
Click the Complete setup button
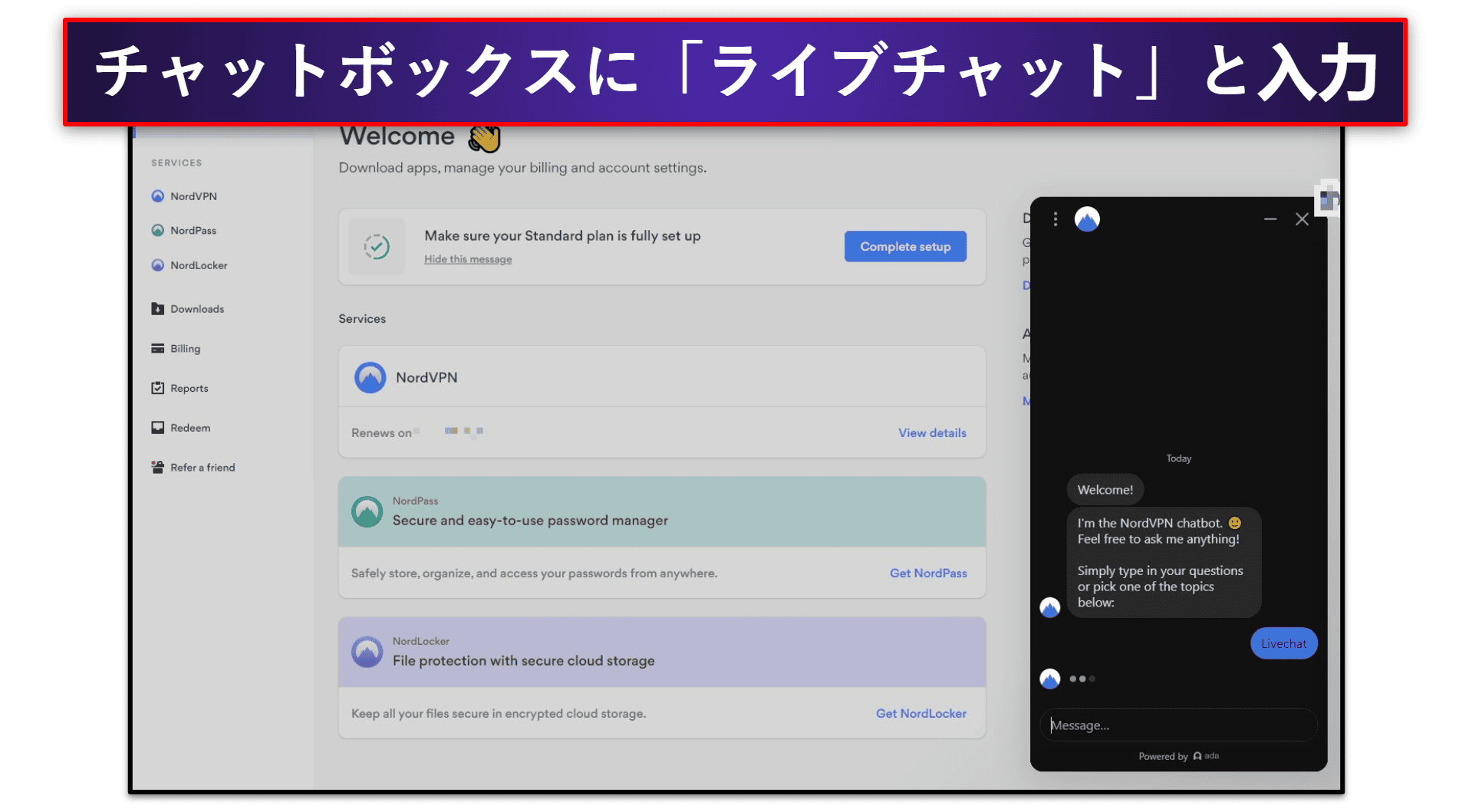click(x=905, y=247)
